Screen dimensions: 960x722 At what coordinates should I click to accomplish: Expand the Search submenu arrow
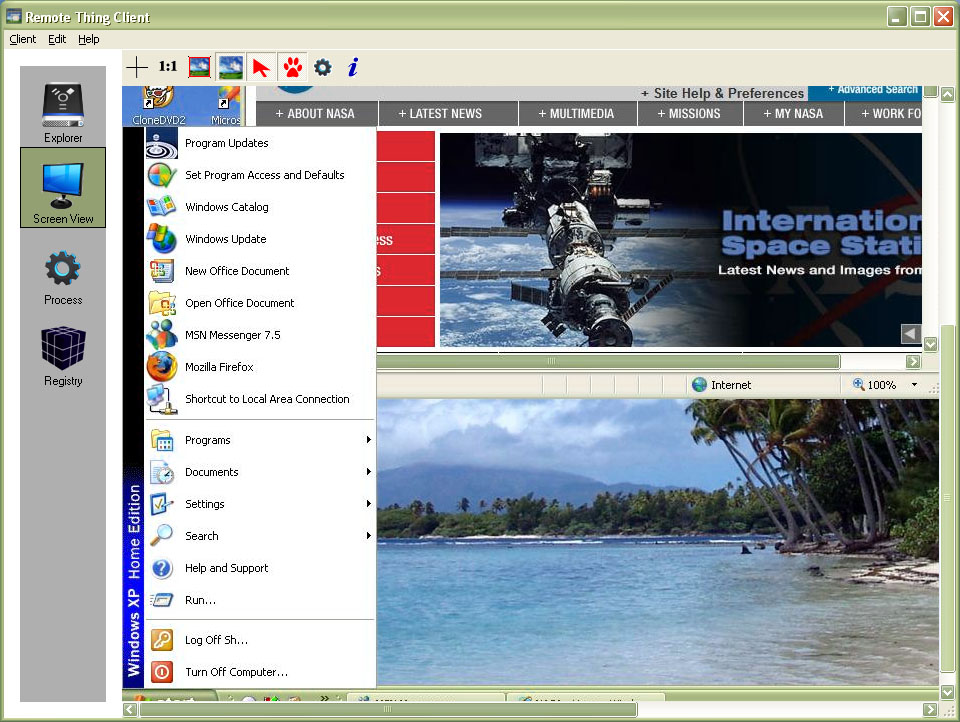coord(369,535)
